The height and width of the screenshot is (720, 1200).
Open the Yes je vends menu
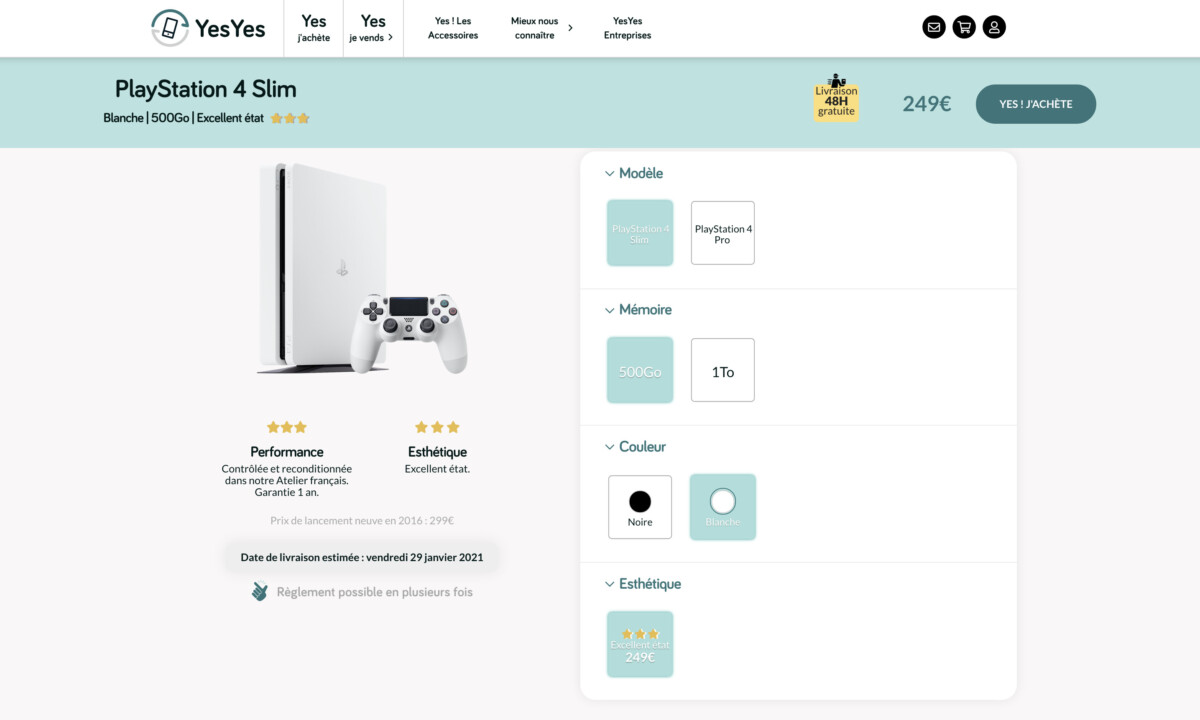[373, 28]
